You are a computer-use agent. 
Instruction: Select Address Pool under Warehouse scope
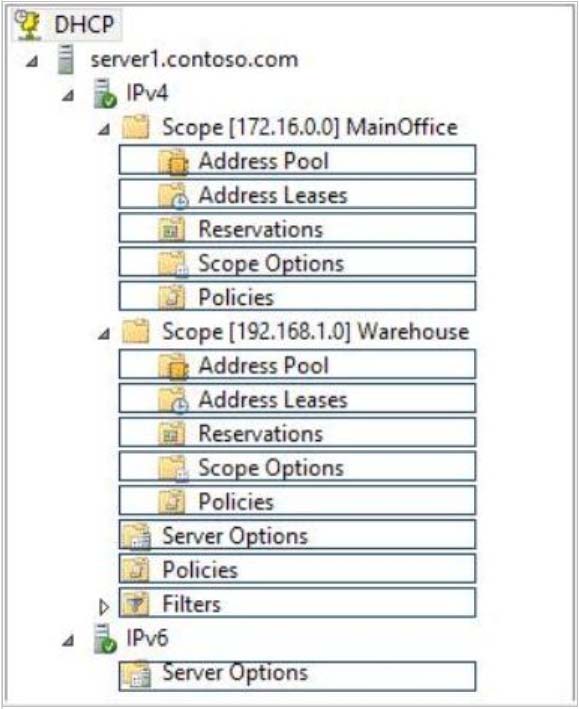pos(297,364)
